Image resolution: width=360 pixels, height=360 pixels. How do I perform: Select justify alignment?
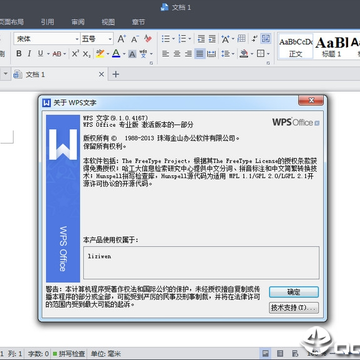tap(200, 53)
